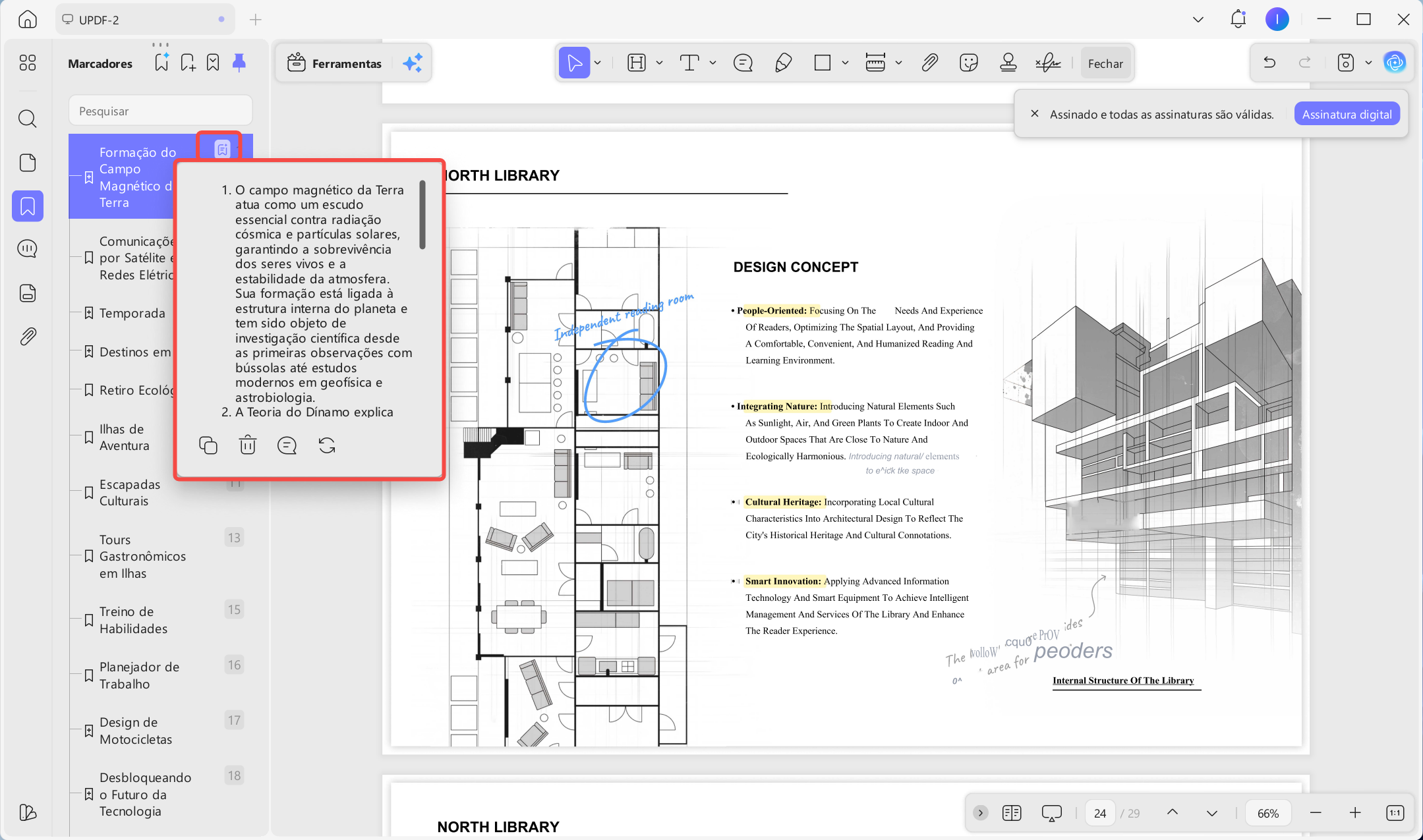Expand the tab list chevron
Image resolution: width=1423 pixels, height=840 pixels.
coord(1198,20)
